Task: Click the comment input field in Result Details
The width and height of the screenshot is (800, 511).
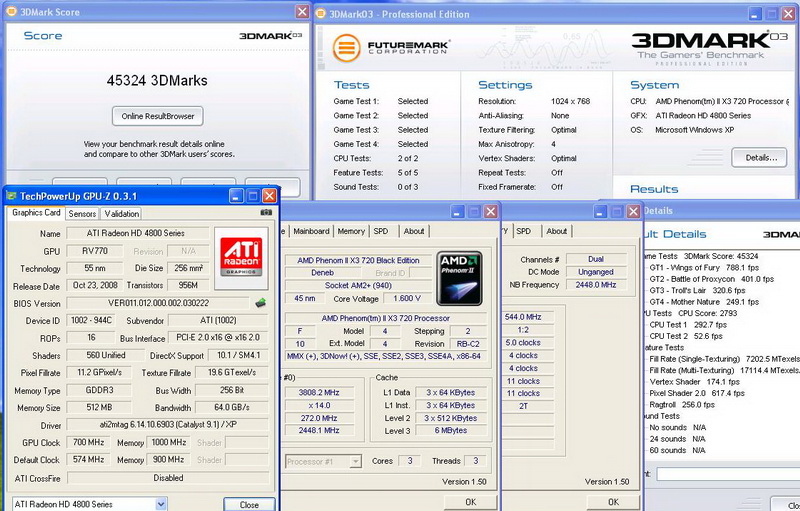Action: click(728, 474)
